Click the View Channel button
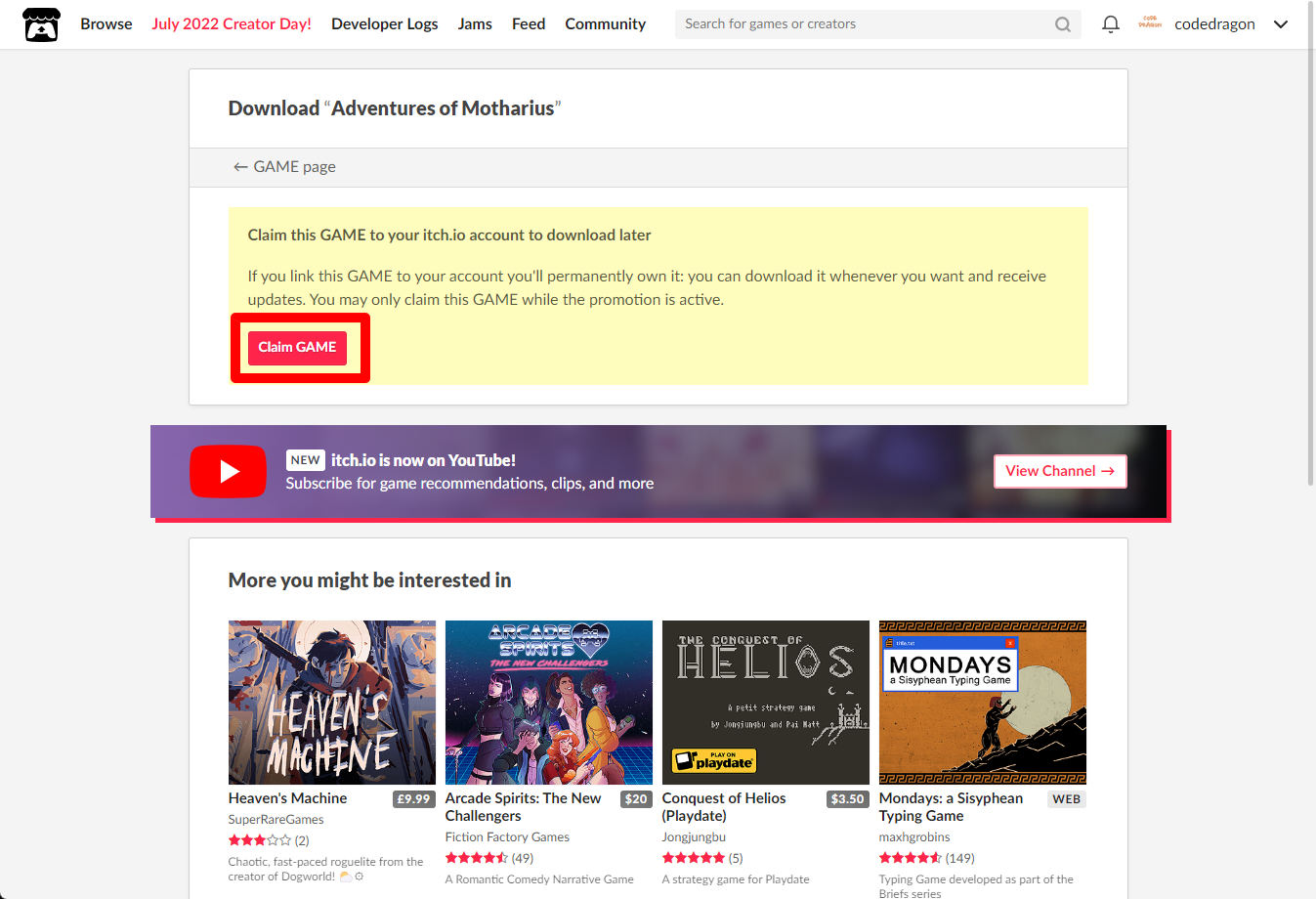The image size is (1316, 899). click(1060, 471)
